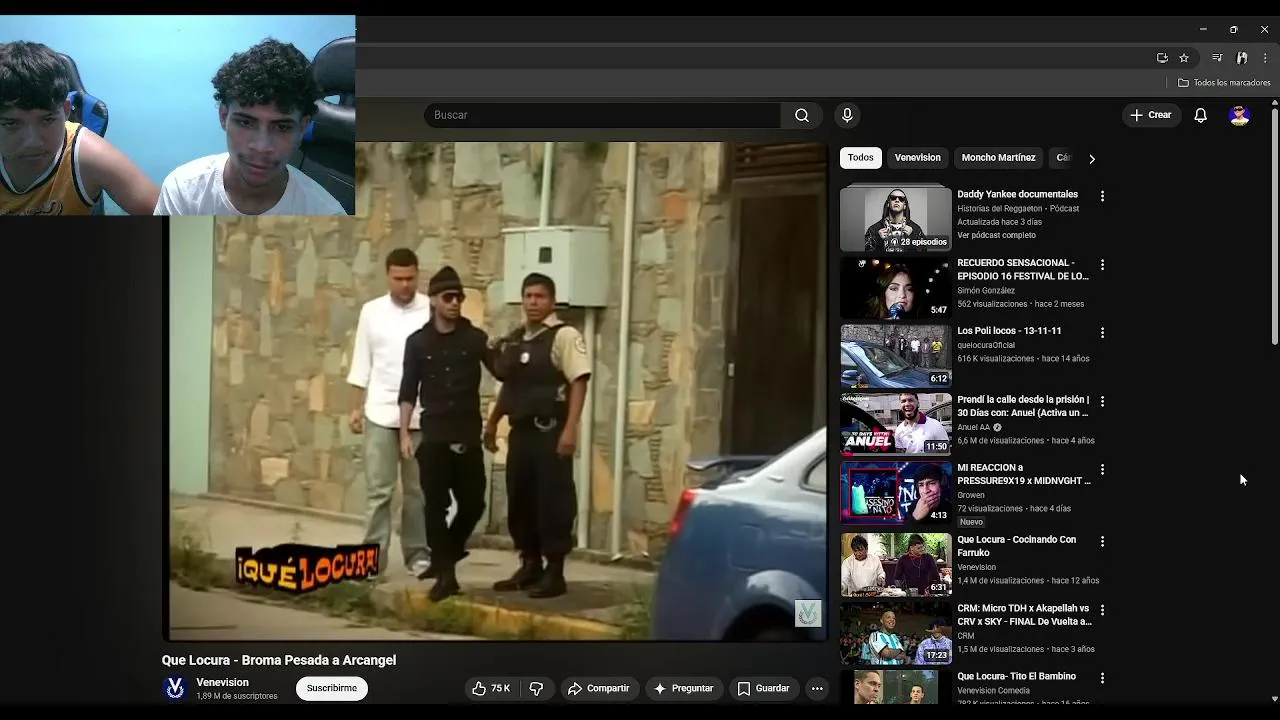This screenshot has width=1280, height=720.
Task: Click the CRM channel name
Action: 965,636
